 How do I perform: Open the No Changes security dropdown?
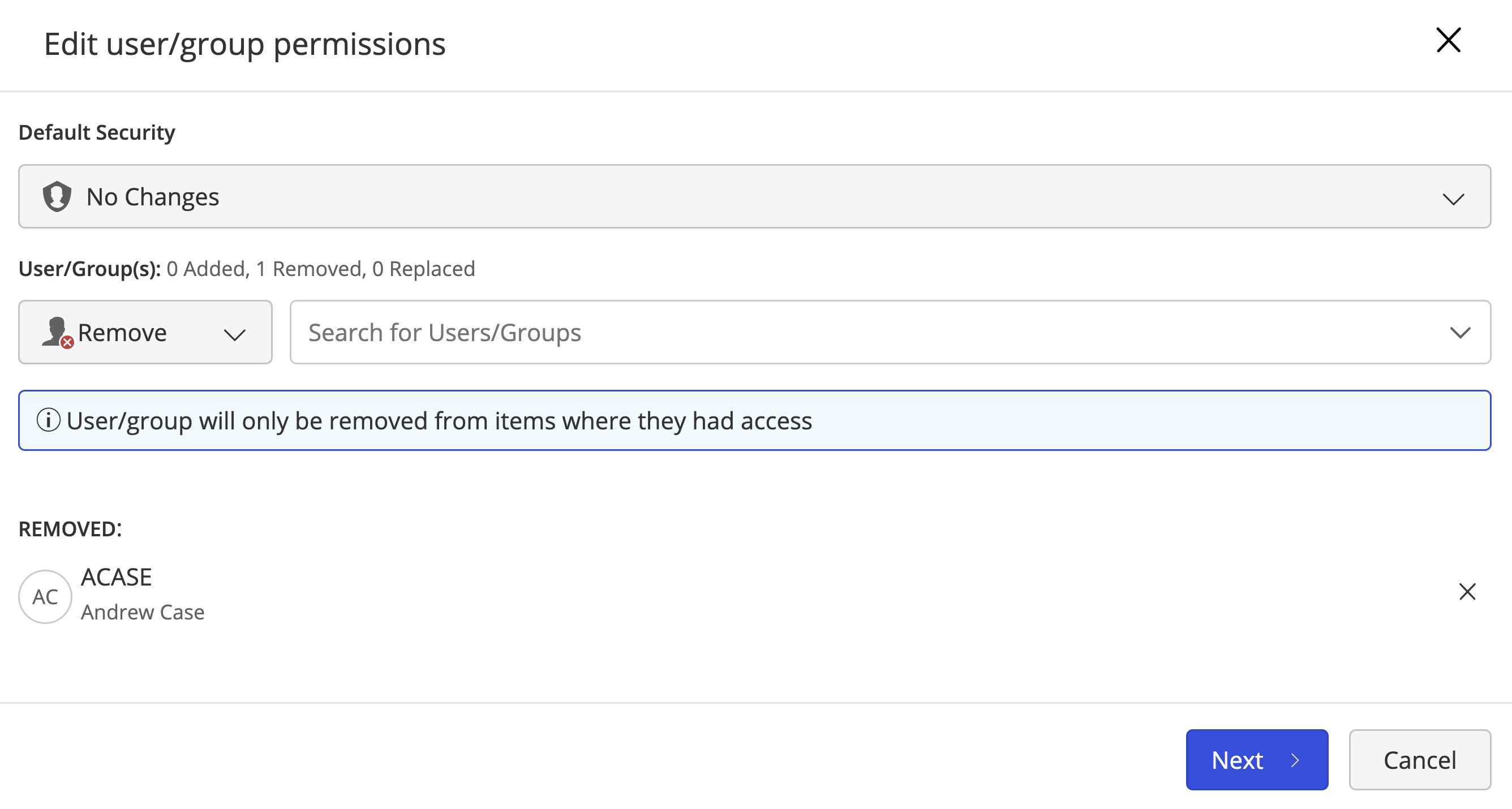pyautogui.click(x=754, y=196)
